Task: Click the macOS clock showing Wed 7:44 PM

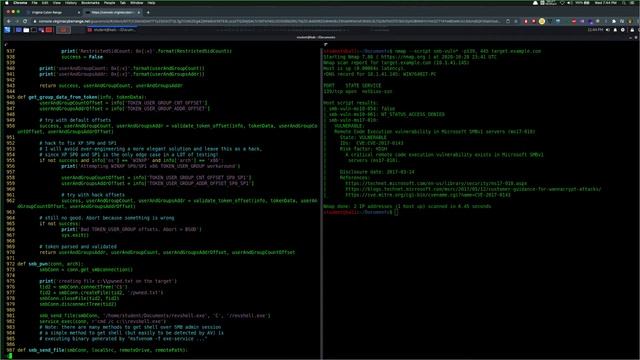Action: 606,3
